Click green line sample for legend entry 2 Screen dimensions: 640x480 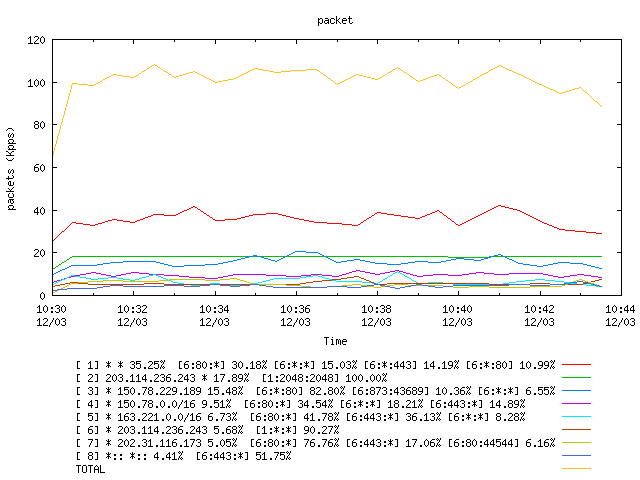[576, 377]
